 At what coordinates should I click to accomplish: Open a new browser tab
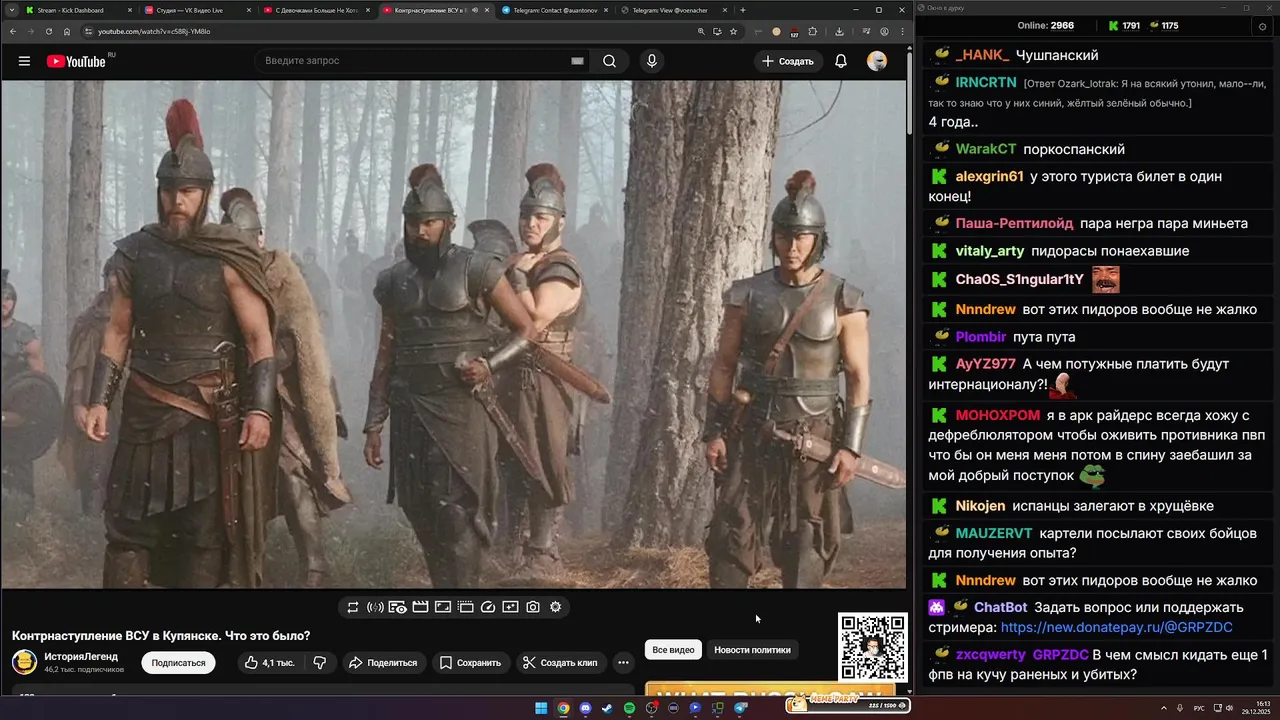tap(742, 10)
